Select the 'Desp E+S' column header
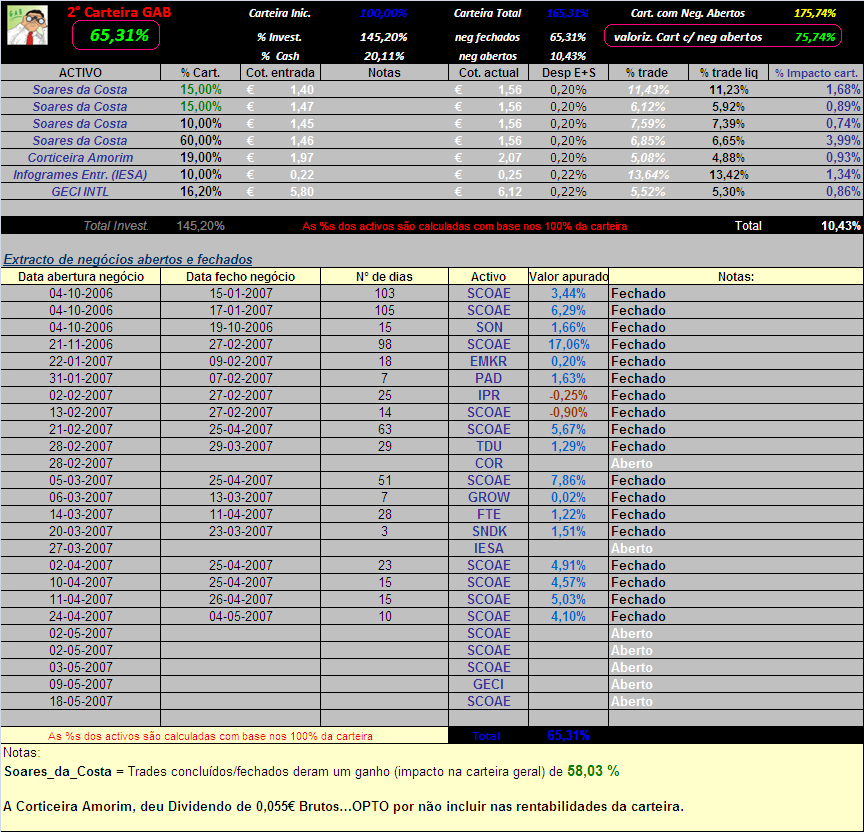The height and width of the screenshot is (832, 864). tap(569, 73)
